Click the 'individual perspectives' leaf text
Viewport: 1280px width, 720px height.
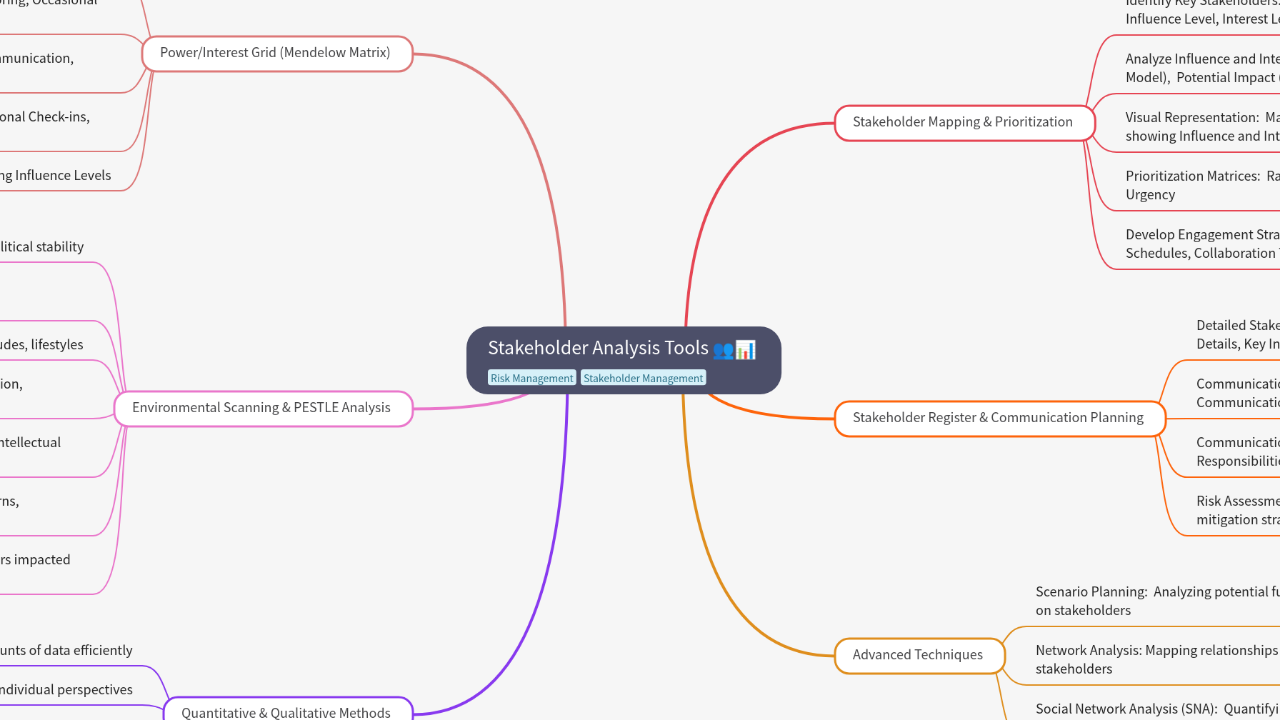pyautogui.click(x=66, y=690)
